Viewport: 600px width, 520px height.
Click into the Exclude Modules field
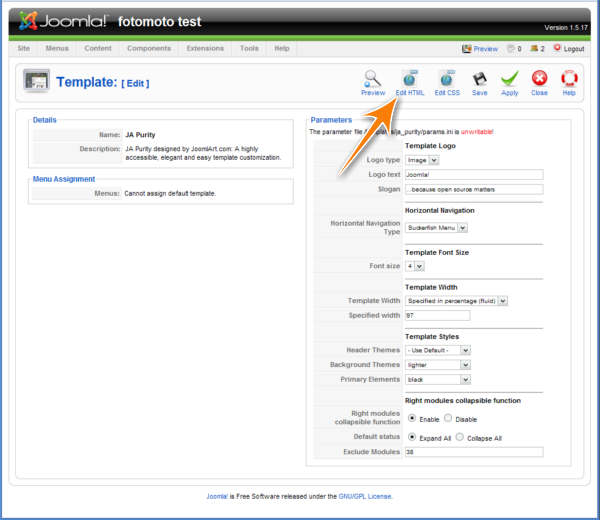474,452
